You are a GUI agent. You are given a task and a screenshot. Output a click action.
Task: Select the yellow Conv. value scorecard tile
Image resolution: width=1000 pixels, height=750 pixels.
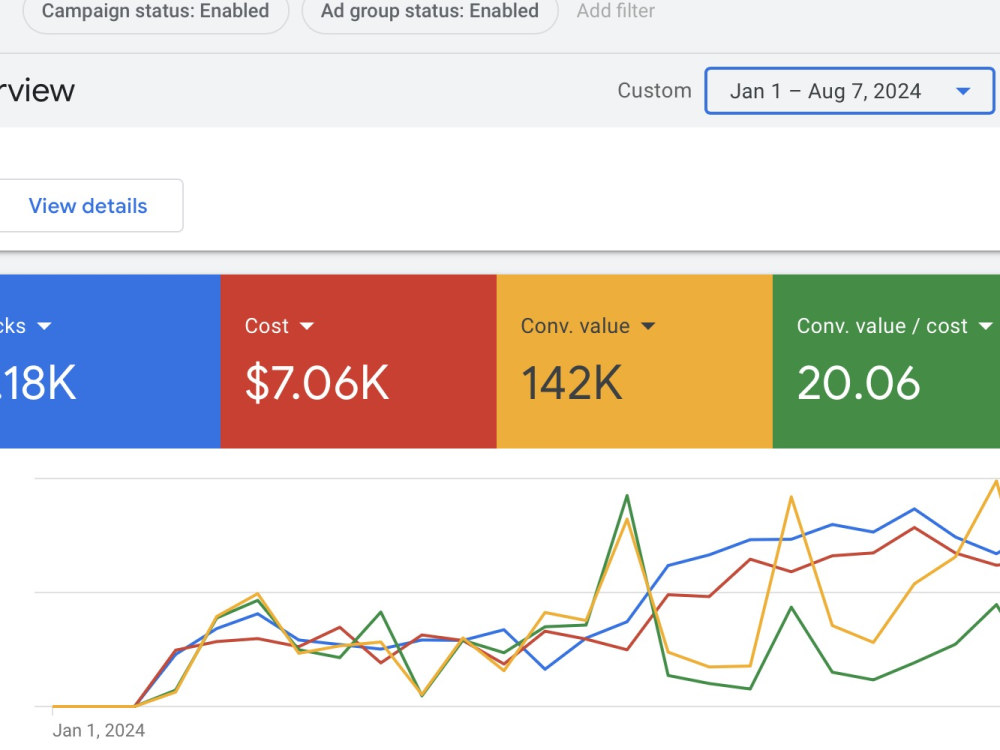tap(635, 361)
